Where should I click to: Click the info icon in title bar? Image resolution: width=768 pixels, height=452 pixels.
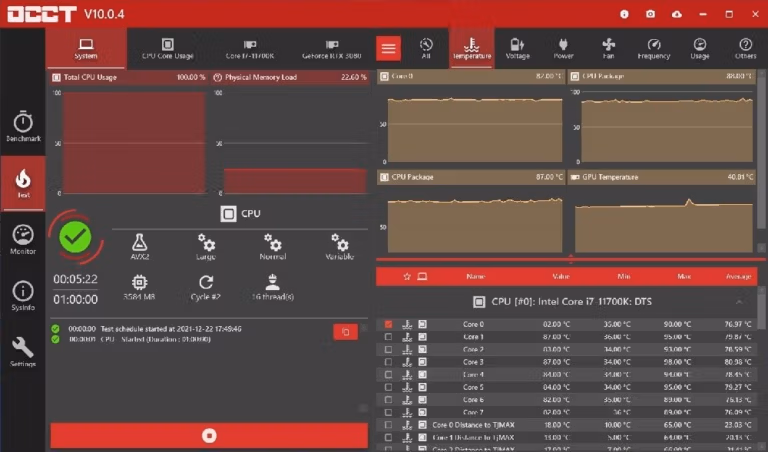point(624,14)
